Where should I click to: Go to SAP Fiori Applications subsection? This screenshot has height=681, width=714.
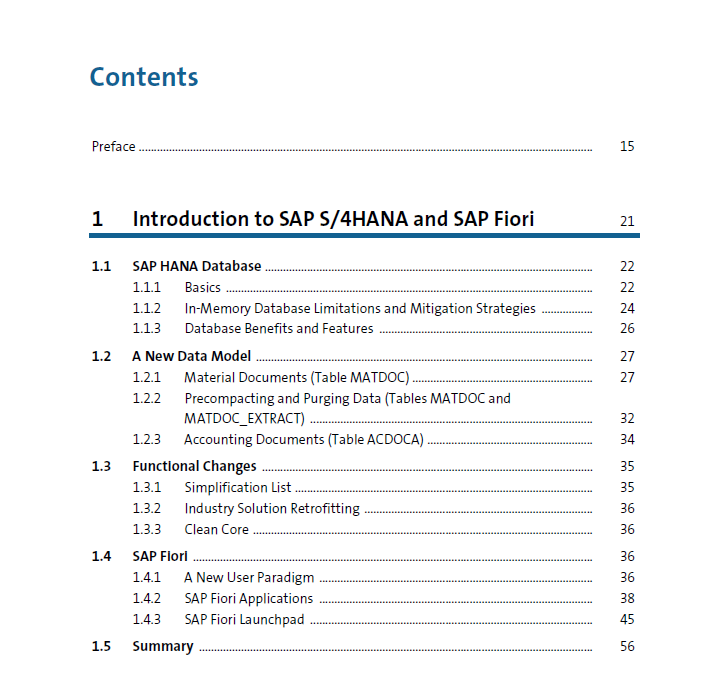pyautogui.click(x=248, y=599)
